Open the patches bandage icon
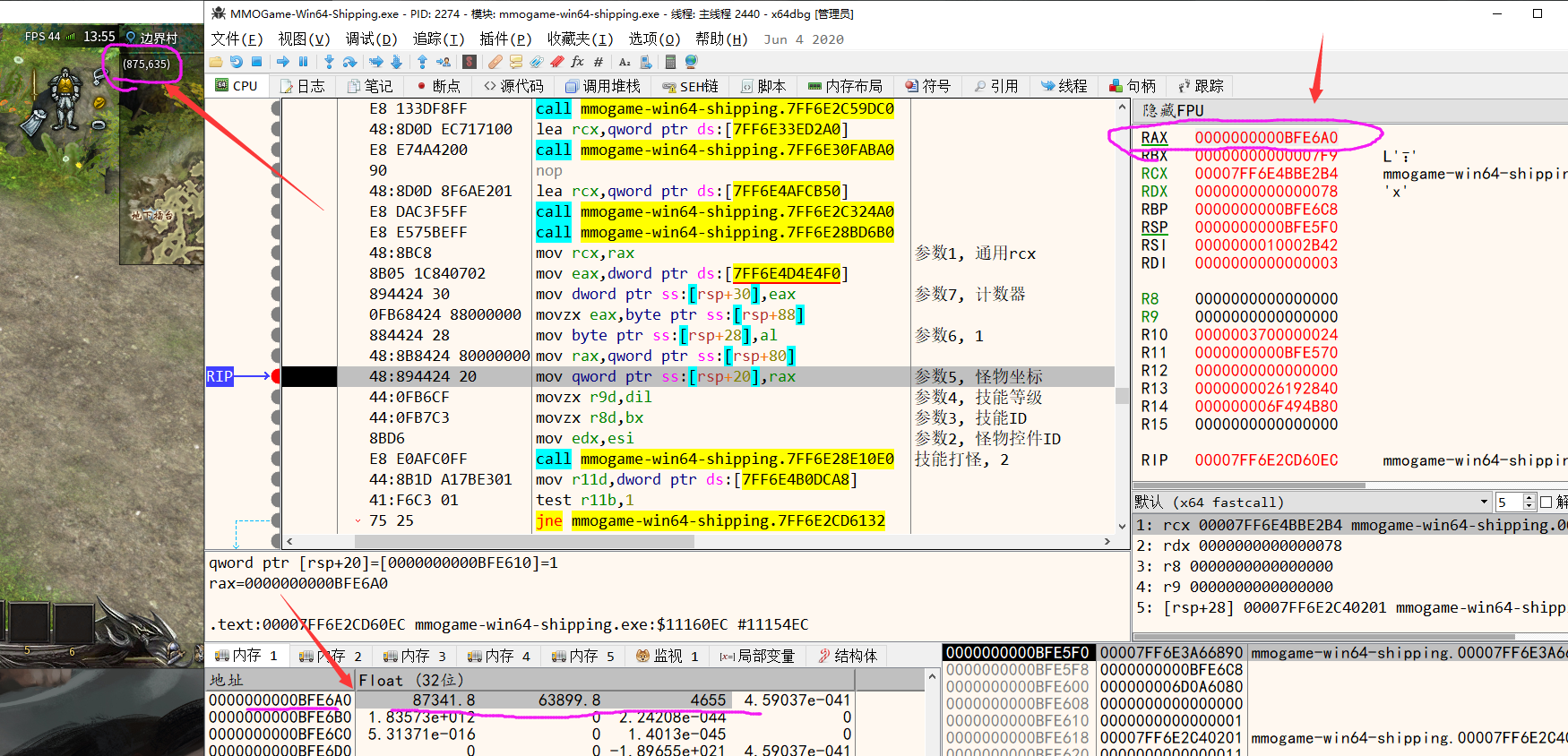 click(x=495, y=62)
